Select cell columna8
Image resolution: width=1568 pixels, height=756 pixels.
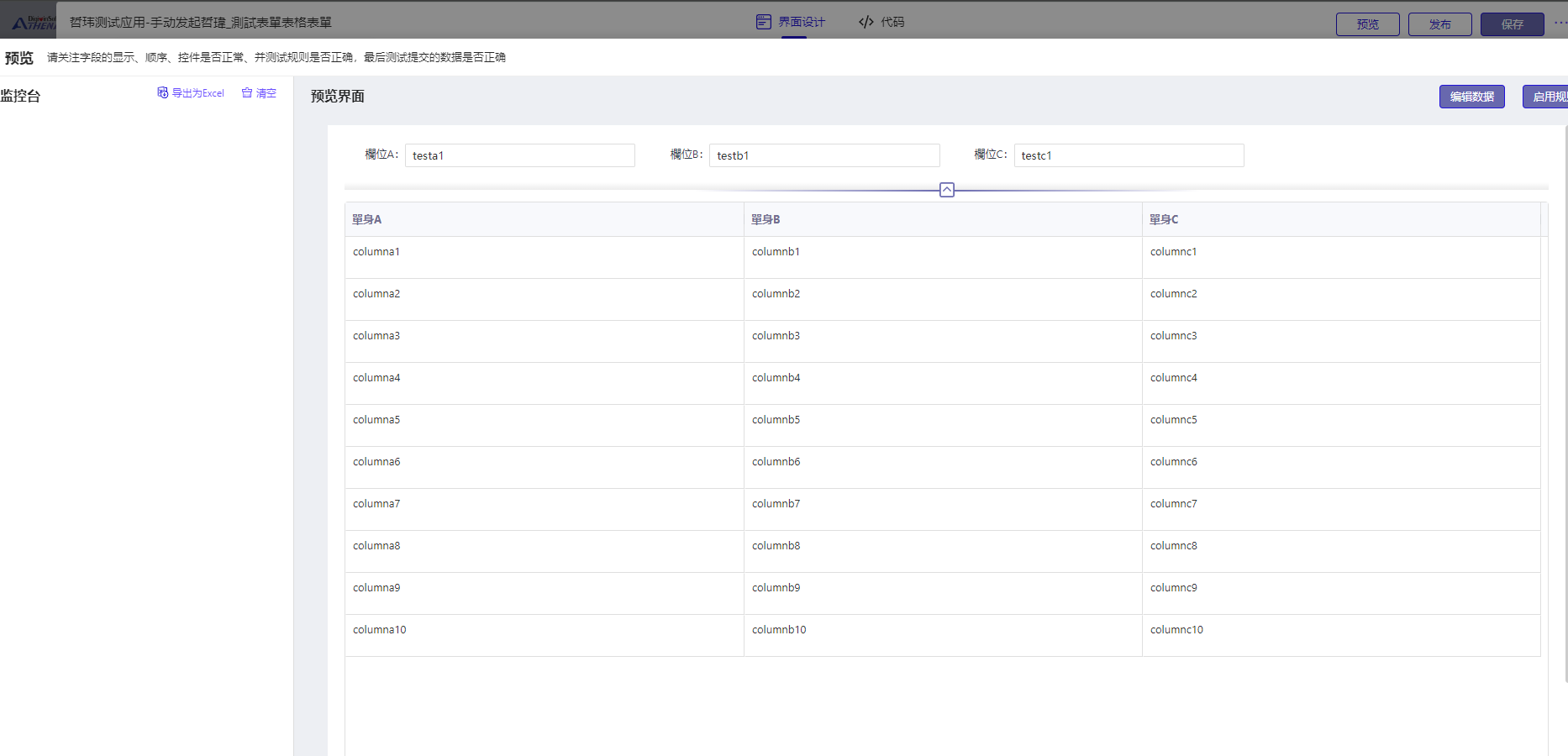[x=545, y=551]
